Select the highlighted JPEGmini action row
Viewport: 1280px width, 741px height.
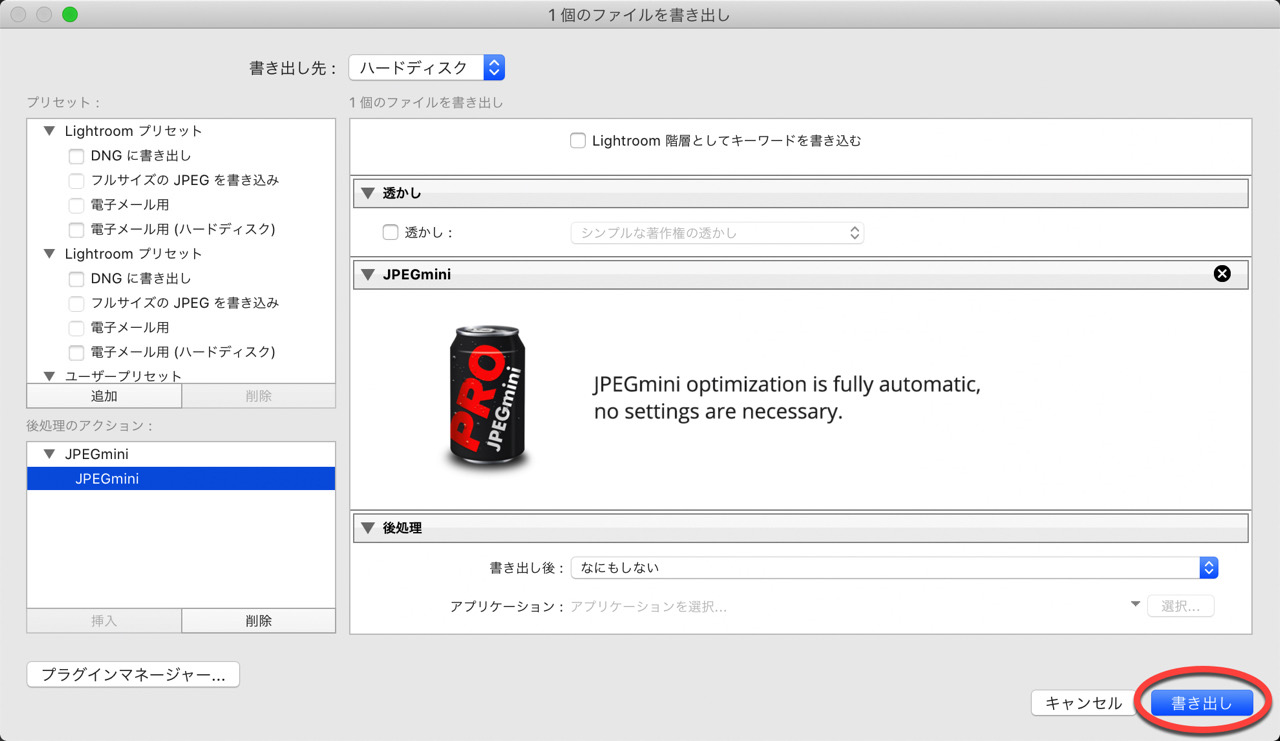coord(181,479)
